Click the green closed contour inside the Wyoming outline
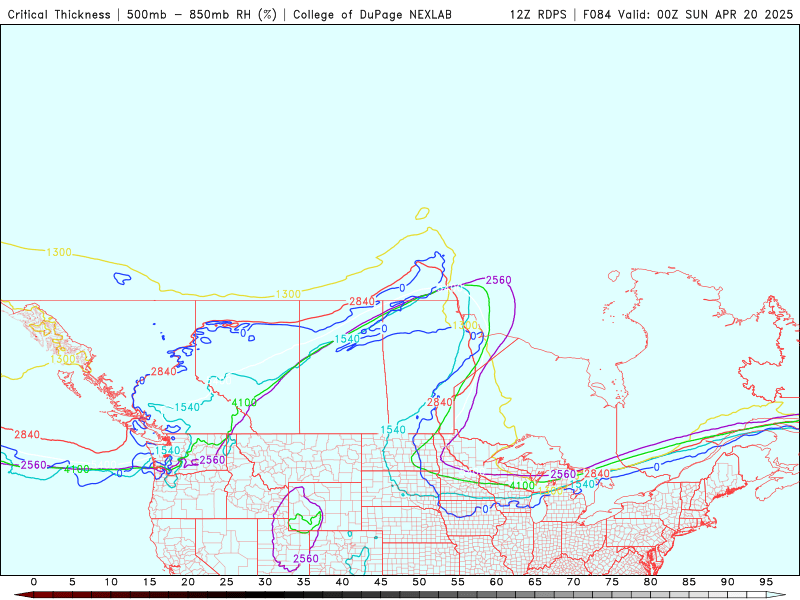Screen dimensions: 800x600 [x=305, y=520]
